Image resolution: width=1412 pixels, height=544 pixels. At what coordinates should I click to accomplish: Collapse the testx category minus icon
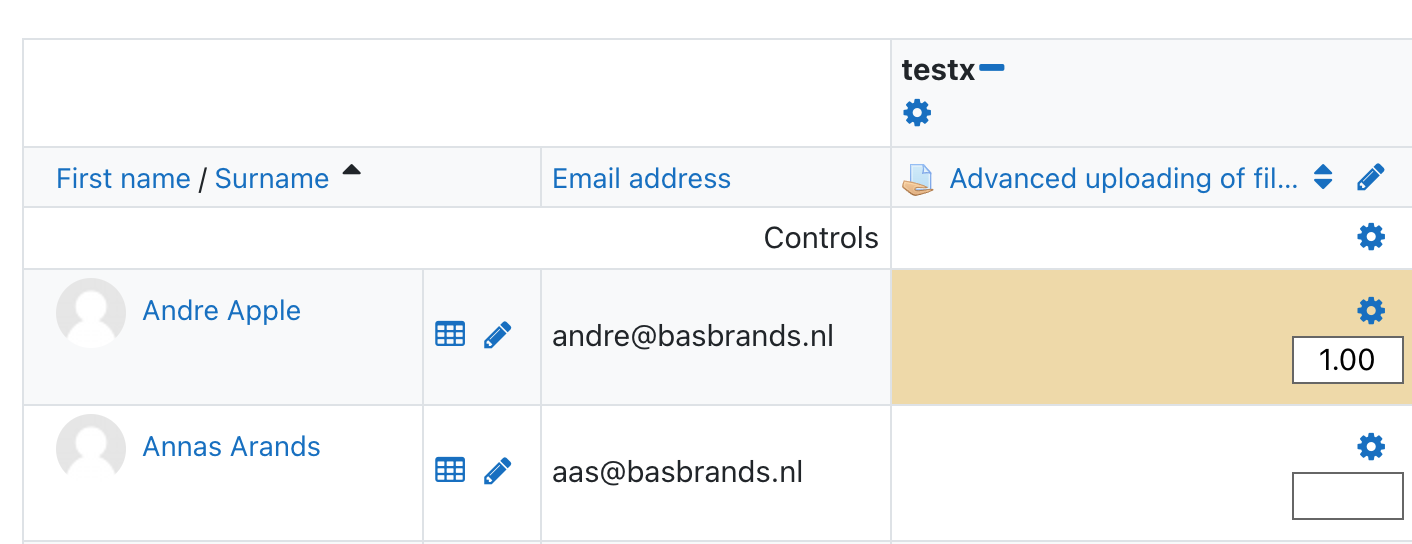coord(992,68)
